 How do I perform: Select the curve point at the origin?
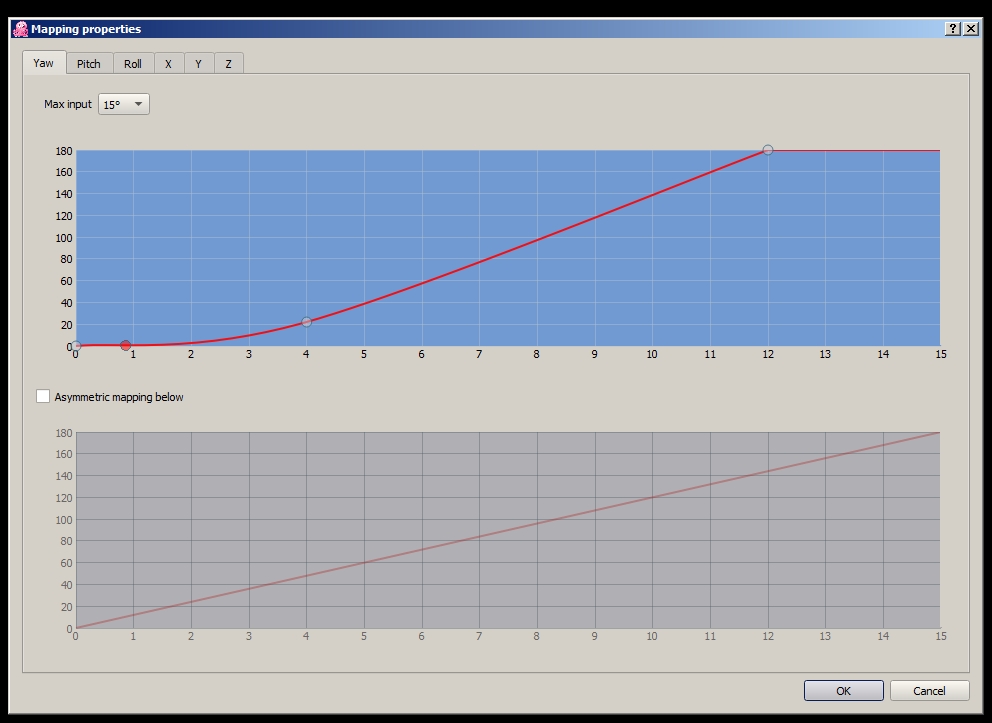[x=76, y=345]
